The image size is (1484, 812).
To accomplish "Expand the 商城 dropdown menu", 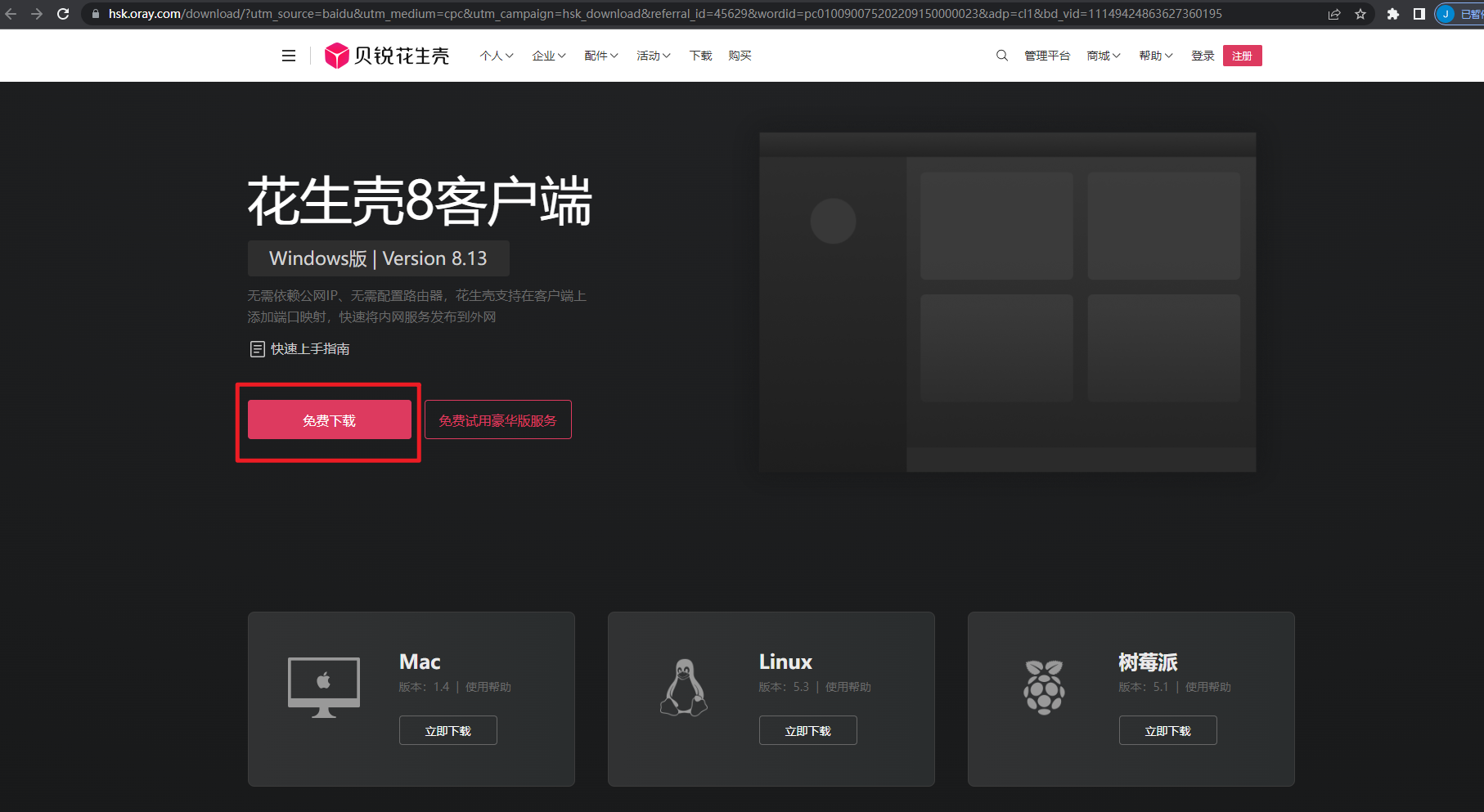I will pos(1104,56).
